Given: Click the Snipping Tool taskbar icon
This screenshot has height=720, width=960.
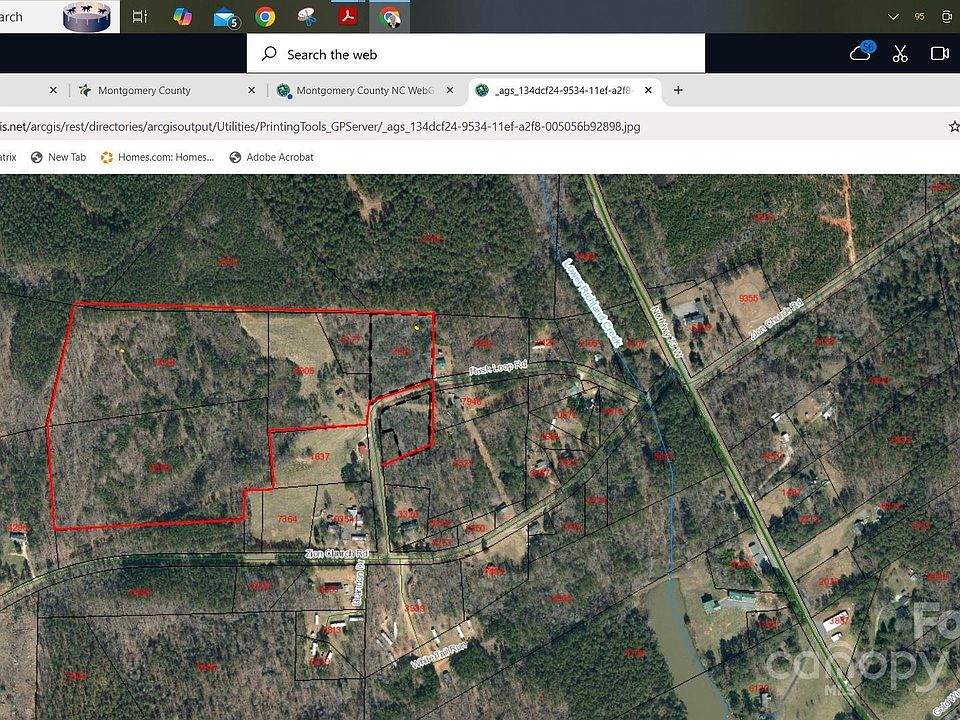Looking at the screenshot, I should [306, 16].
